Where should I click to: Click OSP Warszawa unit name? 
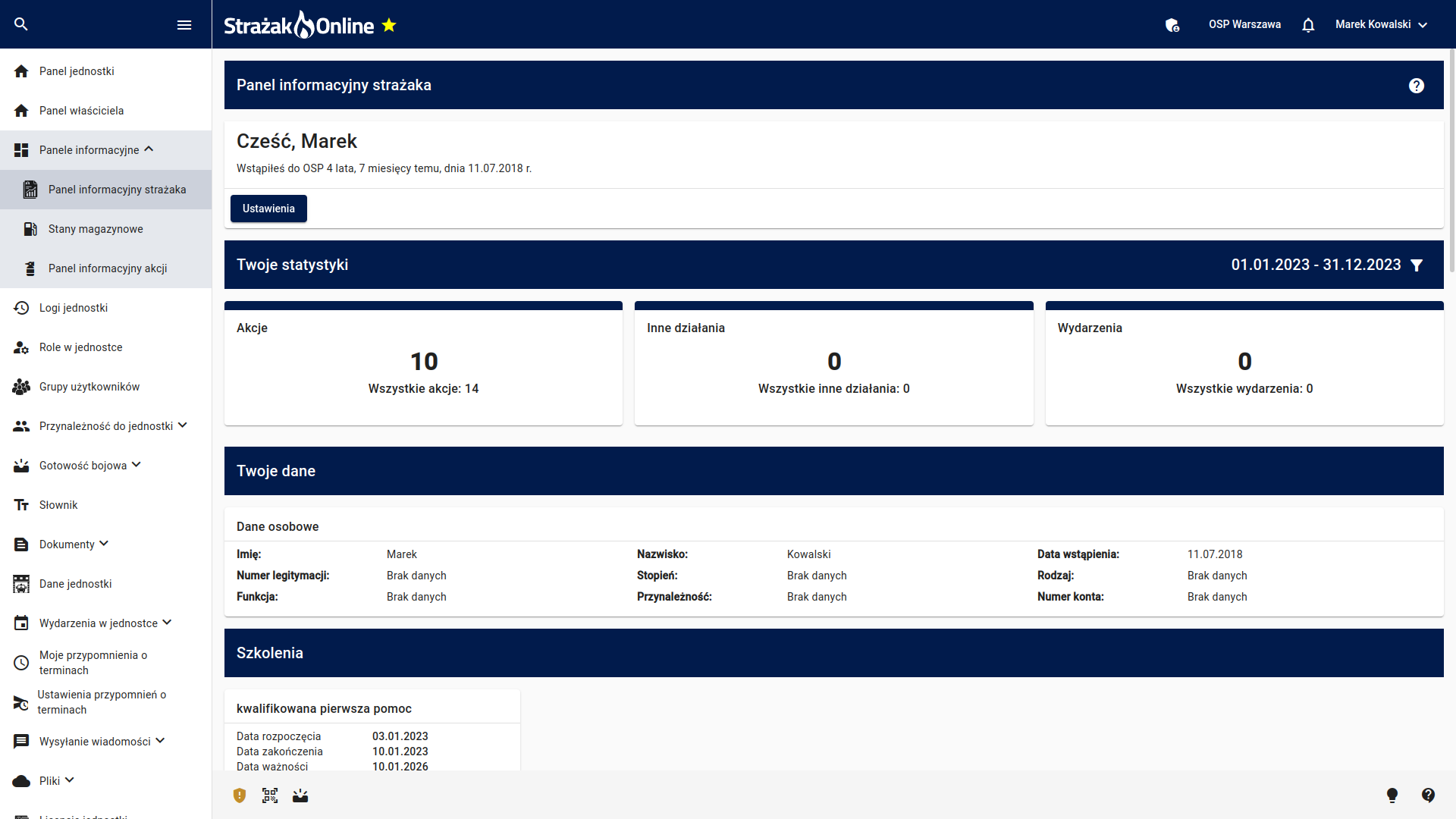tap(1244, 24)
